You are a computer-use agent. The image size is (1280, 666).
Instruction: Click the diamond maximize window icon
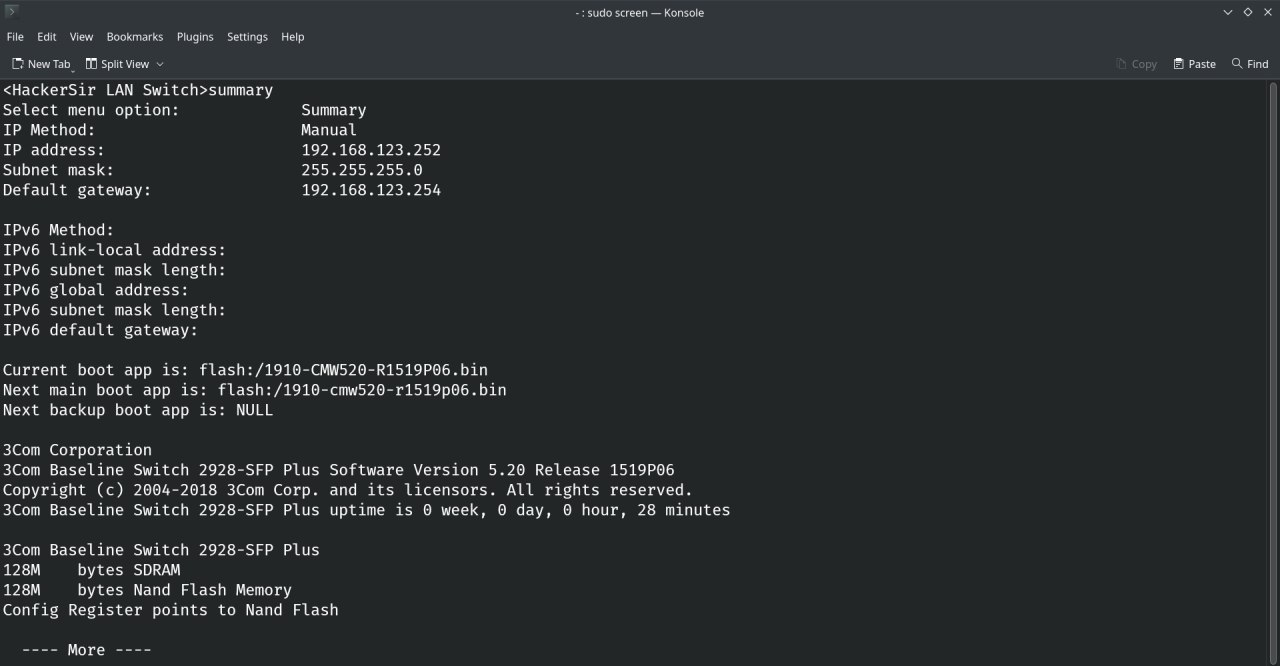(1248, 12)
